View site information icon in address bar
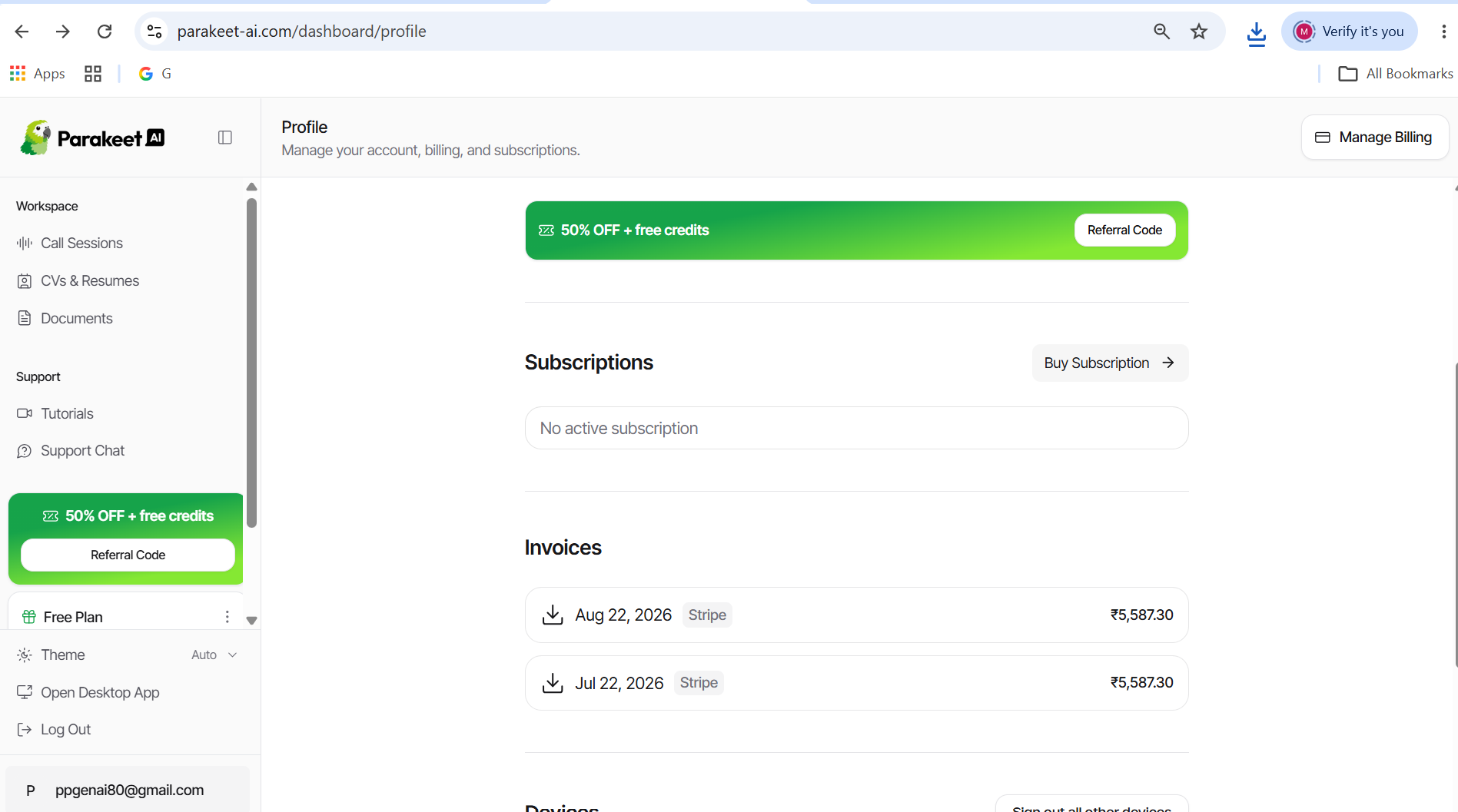Viewport: 1458px width, 812px height. pyautogui.click(x=154, y=31)
